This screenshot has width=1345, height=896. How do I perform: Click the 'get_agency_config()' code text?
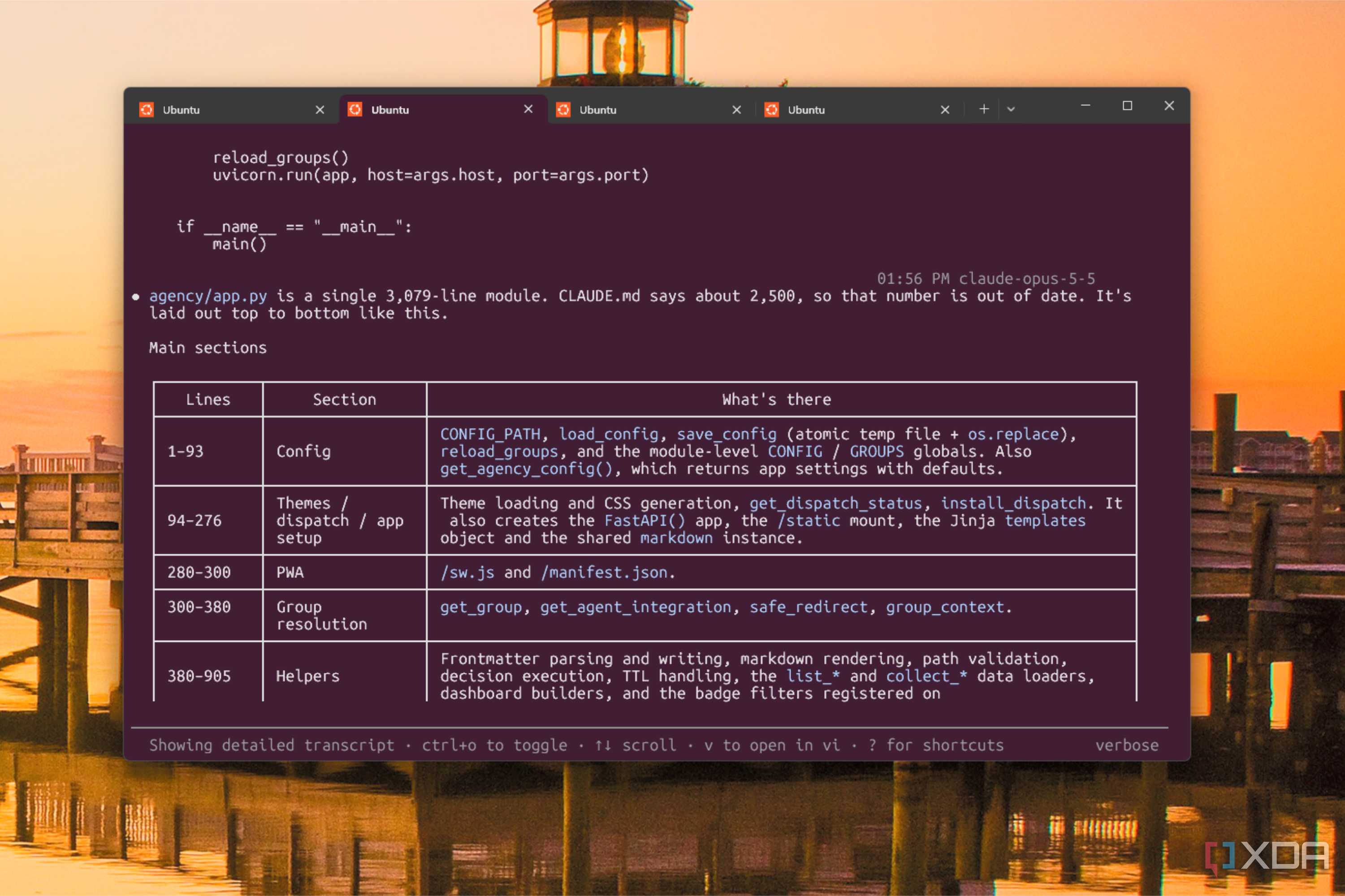click(x=526, y=469)
